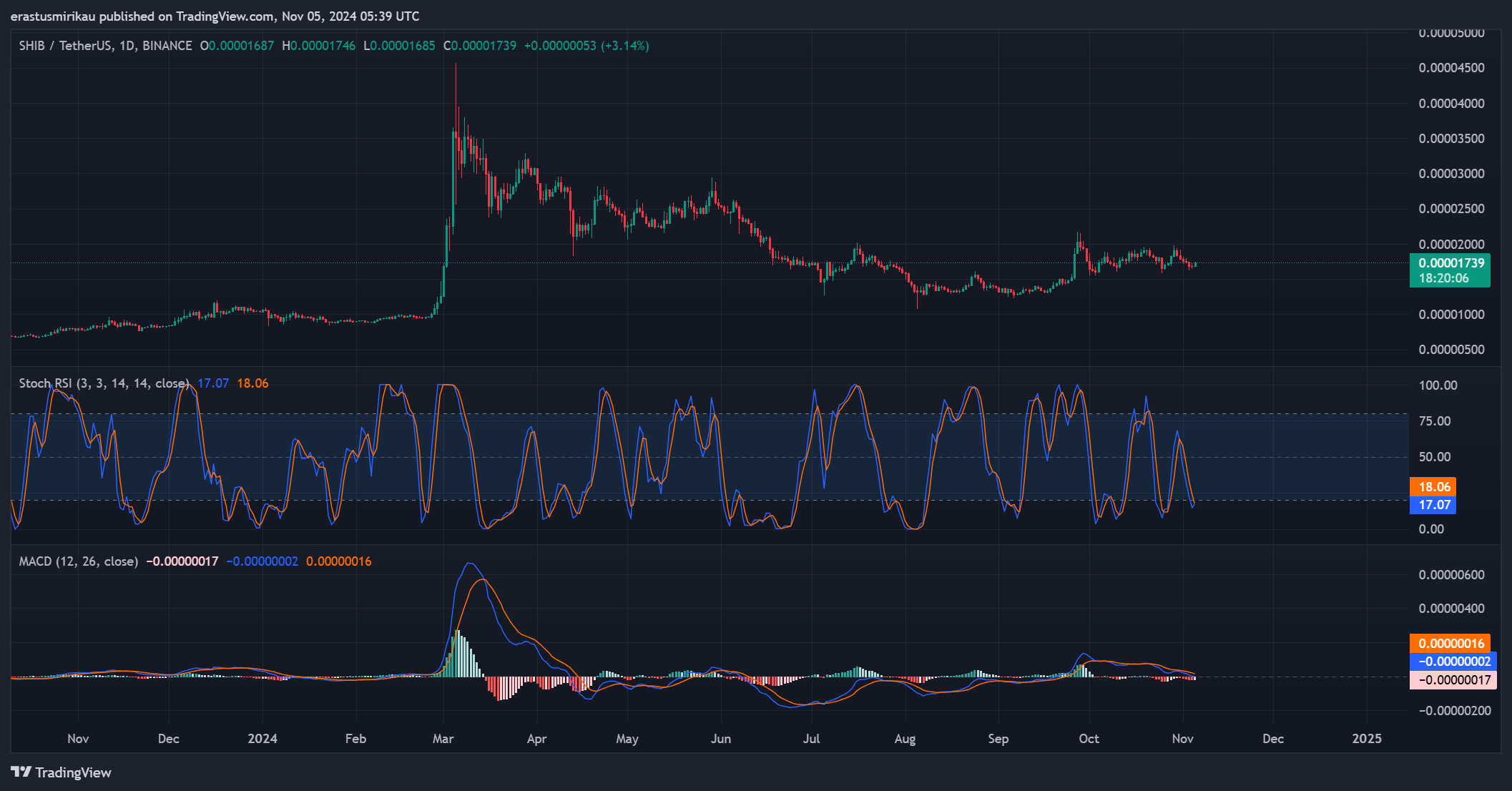1512x791 pixels.
Task: Click the TradingView logo at bottom left
Action: [62, 772]
